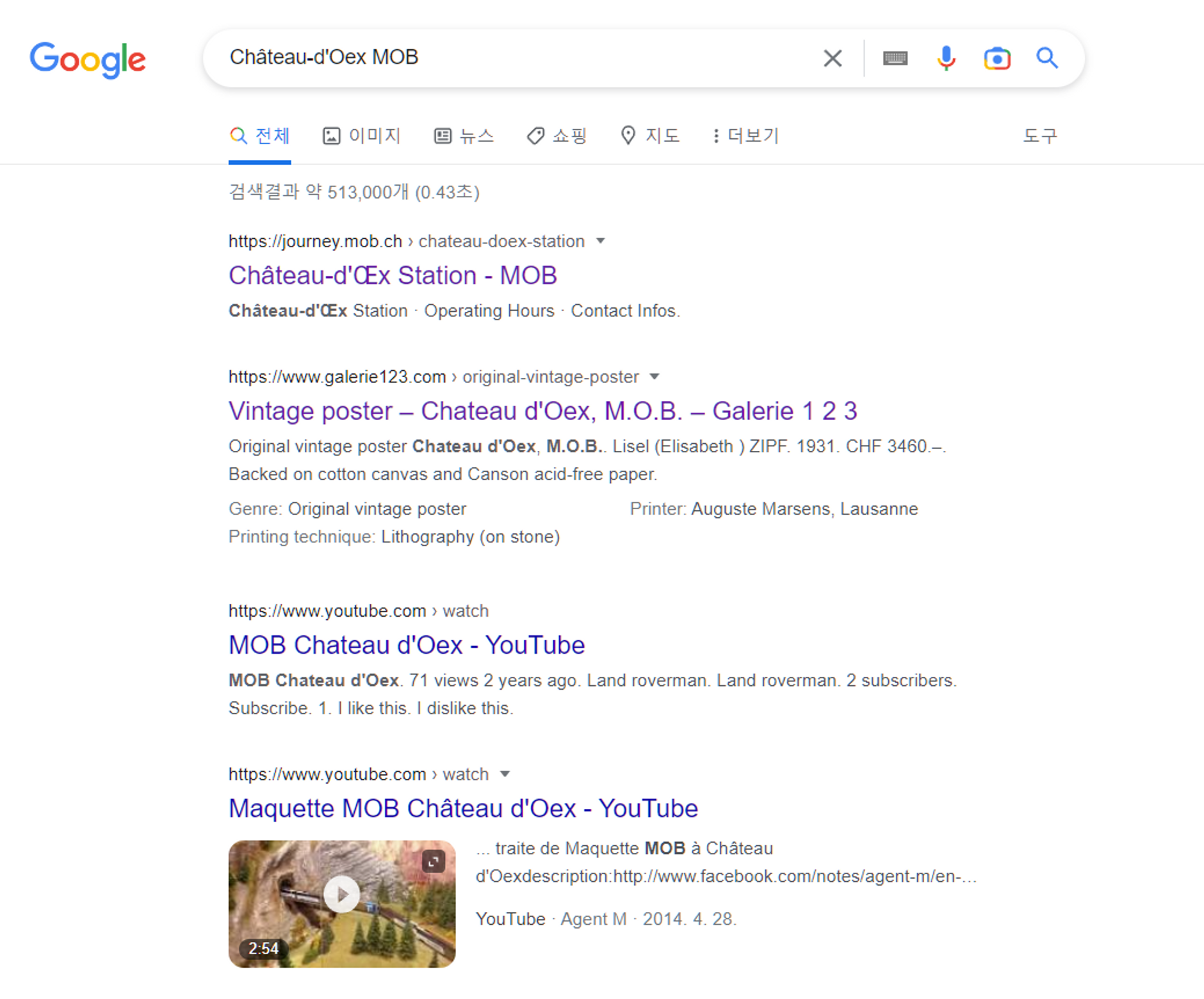Open Vintage poster Galerie 1 2 3 result
Screen dimensions: 1204x999
click(542, 411)
